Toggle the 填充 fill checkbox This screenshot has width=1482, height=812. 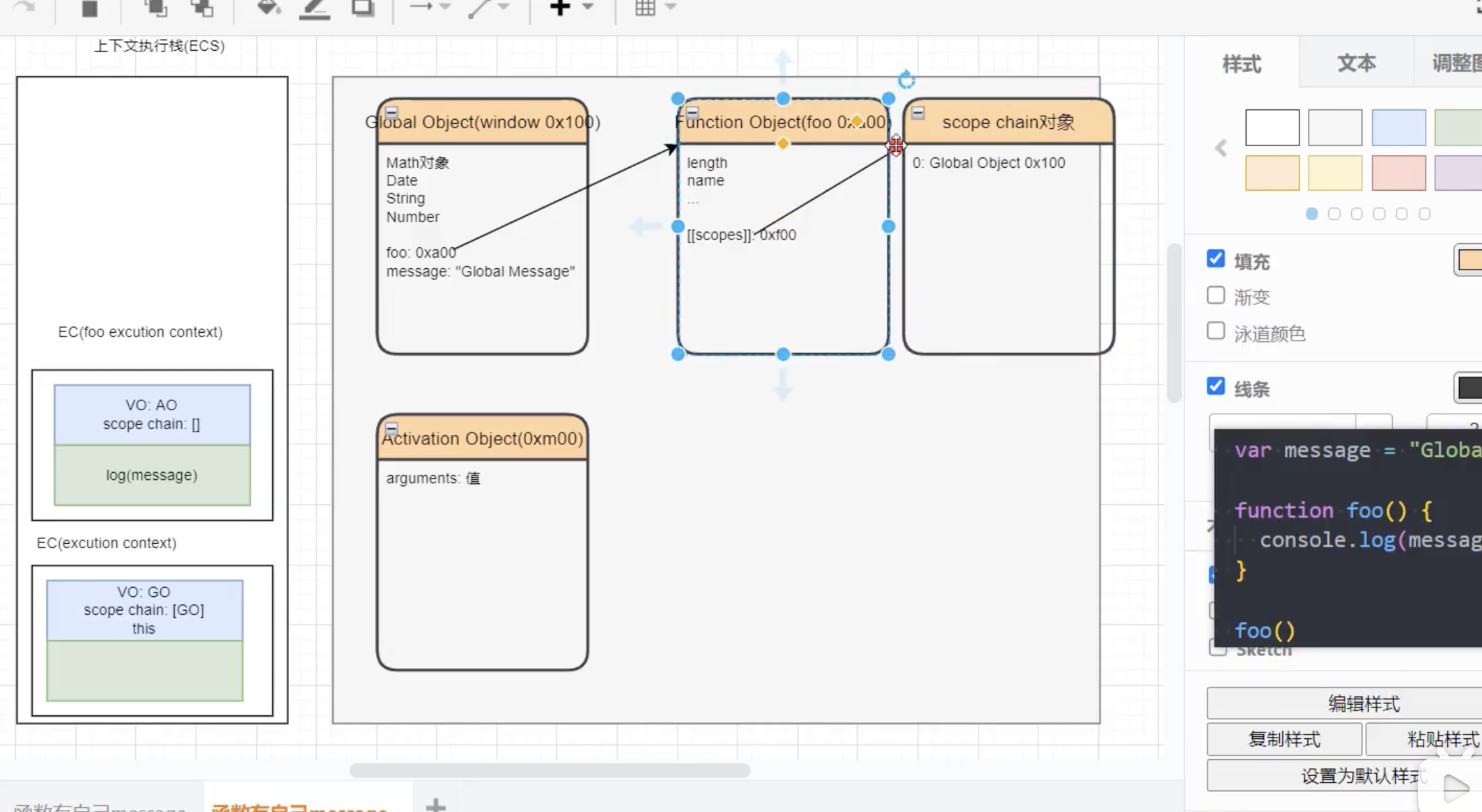1216,259
